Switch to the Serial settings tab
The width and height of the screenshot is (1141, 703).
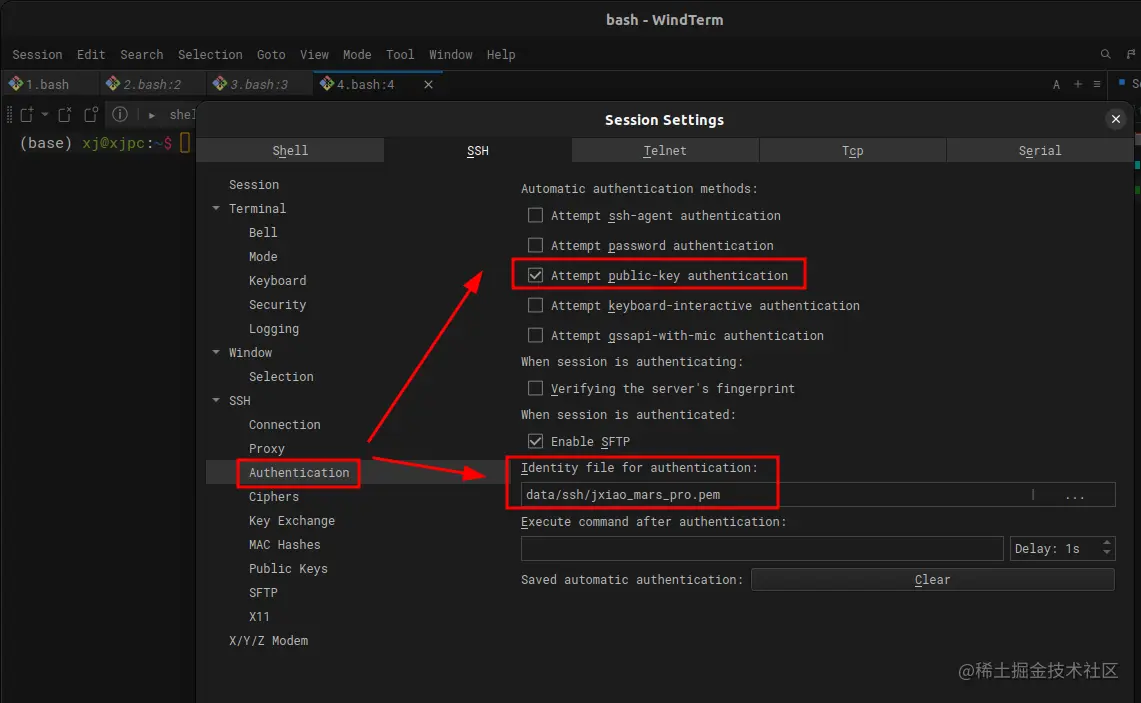coord(1040,151)
